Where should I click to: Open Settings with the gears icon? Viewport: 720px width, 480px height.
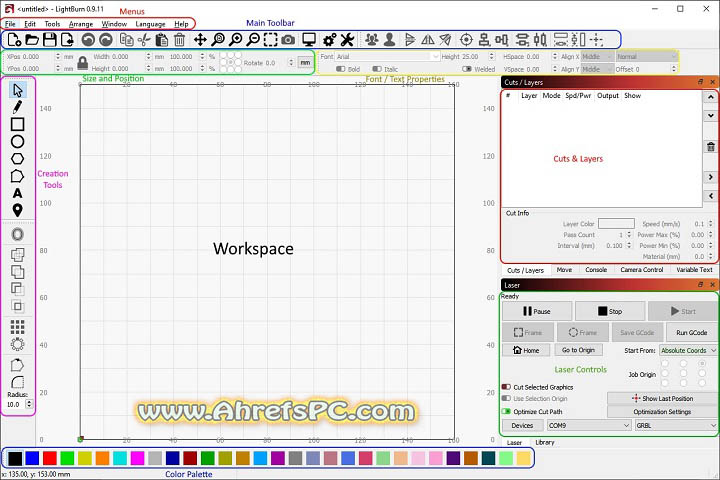329,40
